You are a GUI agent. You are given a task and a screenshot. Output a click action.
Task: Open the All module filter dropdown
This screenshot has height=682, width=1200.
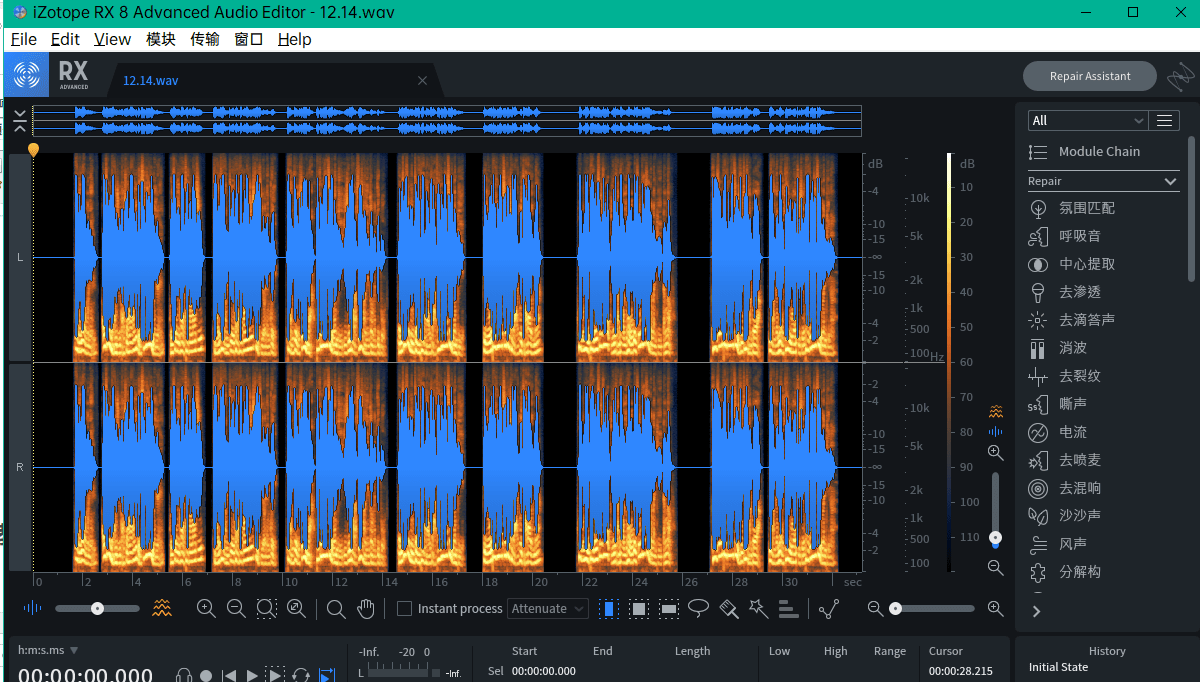tap(1087, 121)
